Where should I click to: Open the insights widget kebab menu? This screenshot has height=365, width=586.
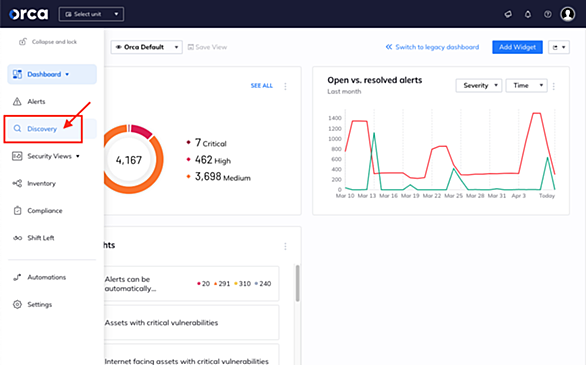[x=286, y=246]
